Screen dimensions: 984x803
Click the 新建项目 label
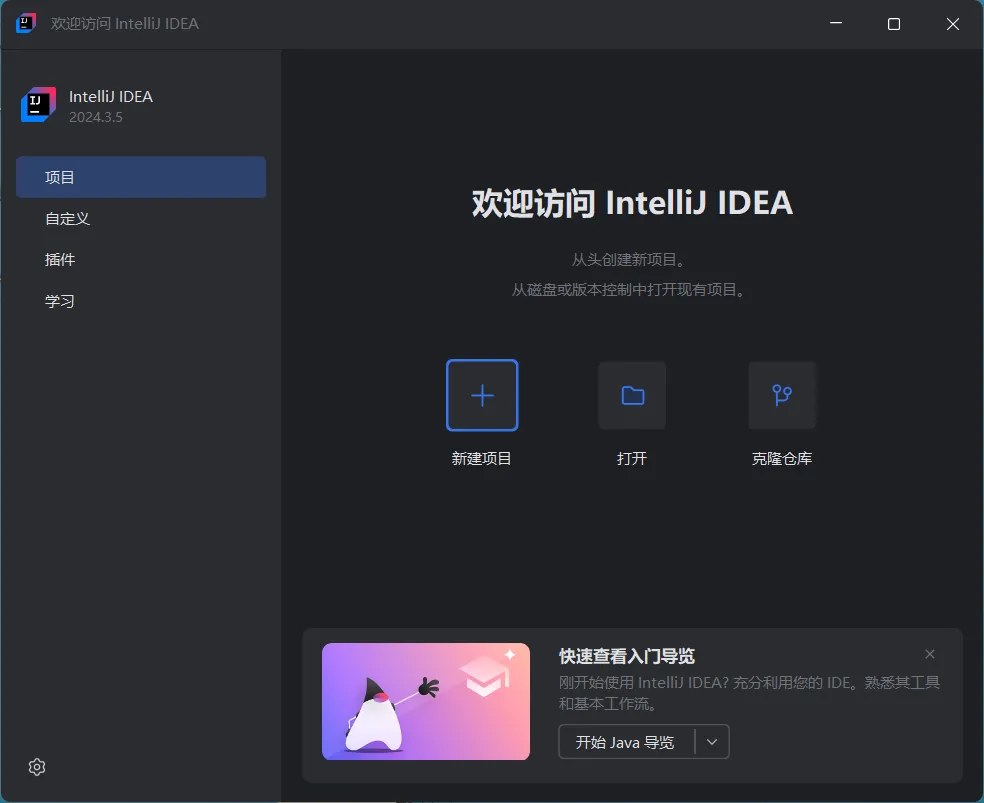tap(481, 459)
